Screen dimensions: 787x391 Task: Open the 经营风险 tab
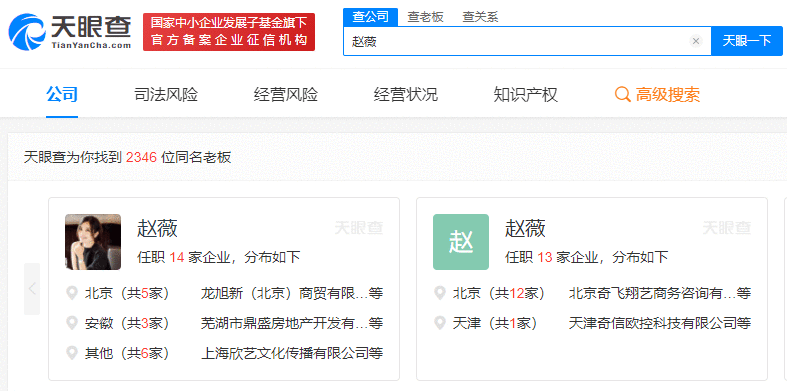[286, 94]
